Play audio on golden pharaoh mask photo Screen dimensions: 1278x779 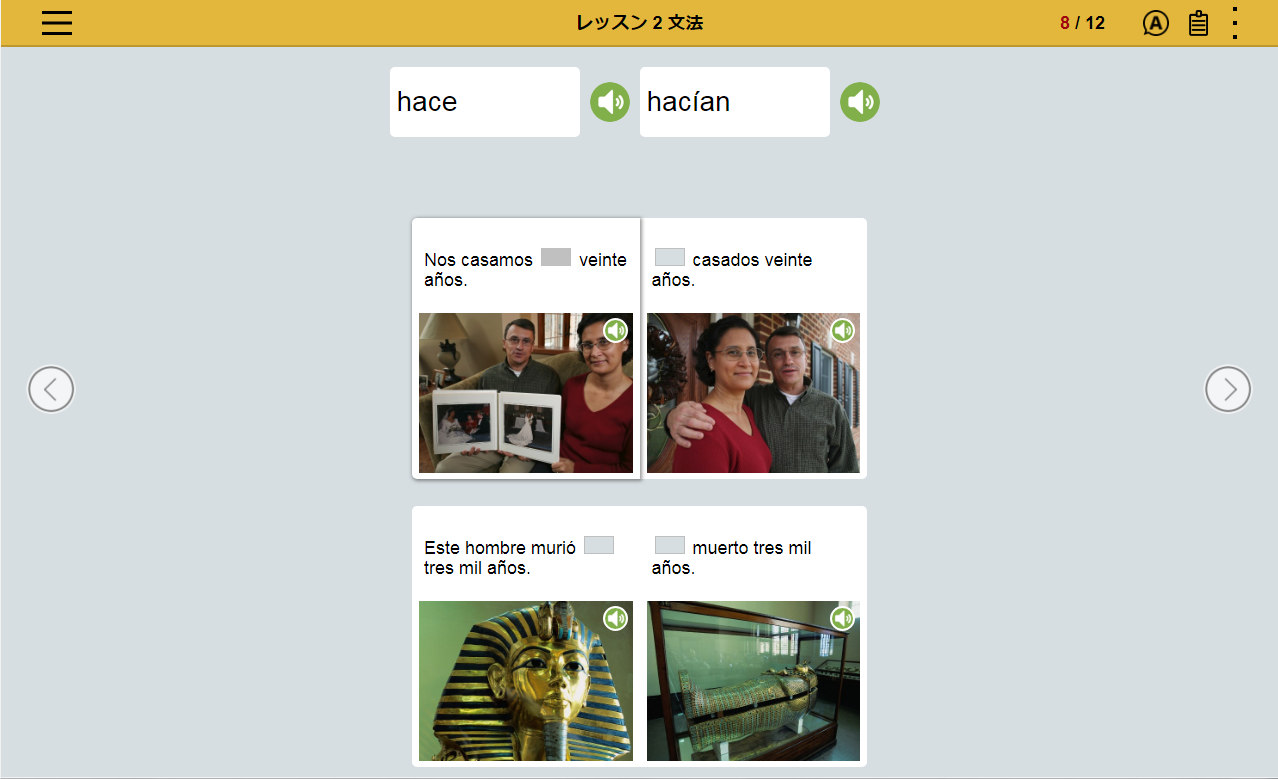click(x=615, y=619)
